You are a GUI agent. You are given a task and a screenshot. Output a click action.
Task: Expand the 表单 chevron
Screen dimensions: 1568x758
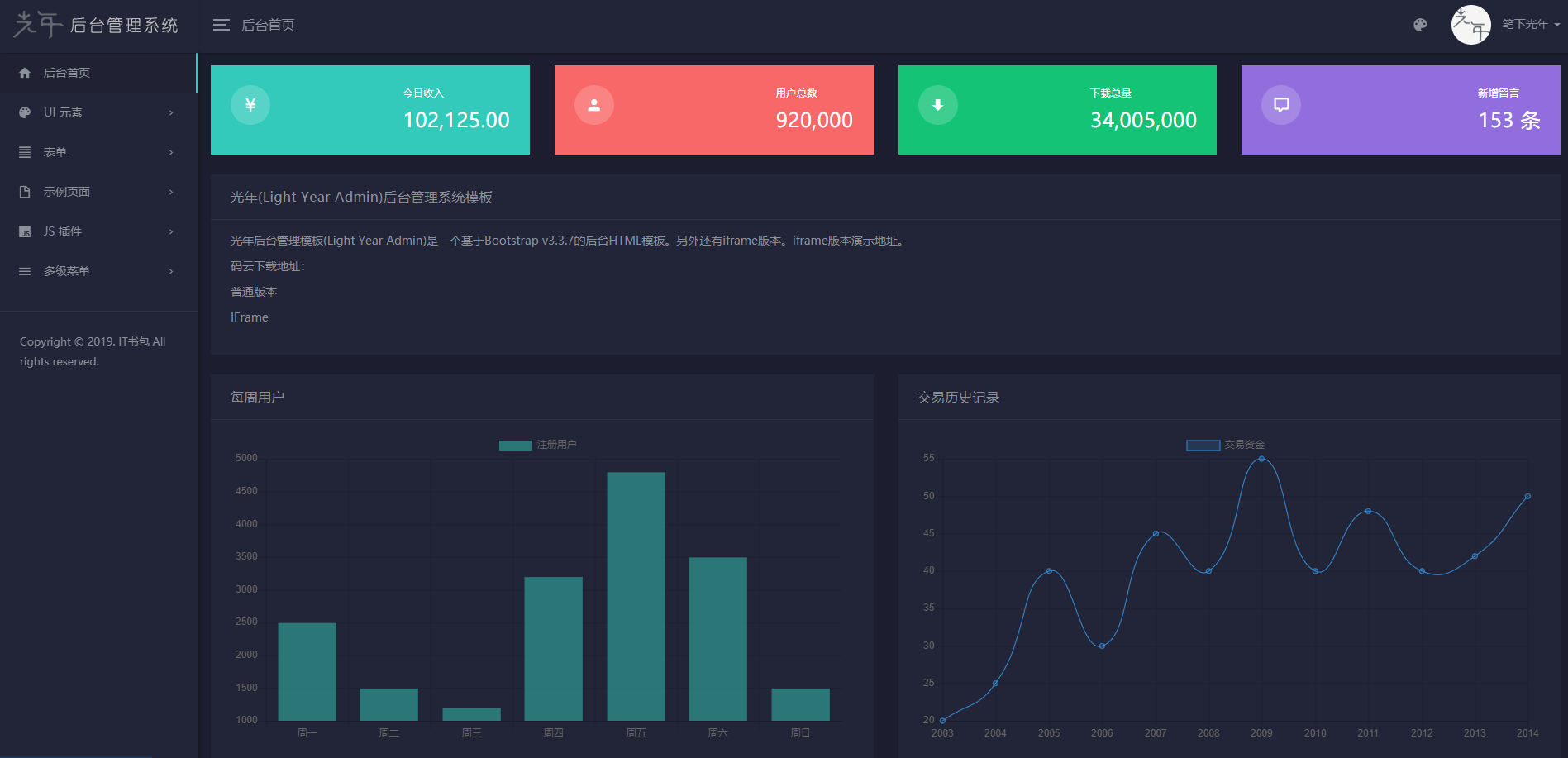pyautogui.click(x=171, y=152)
